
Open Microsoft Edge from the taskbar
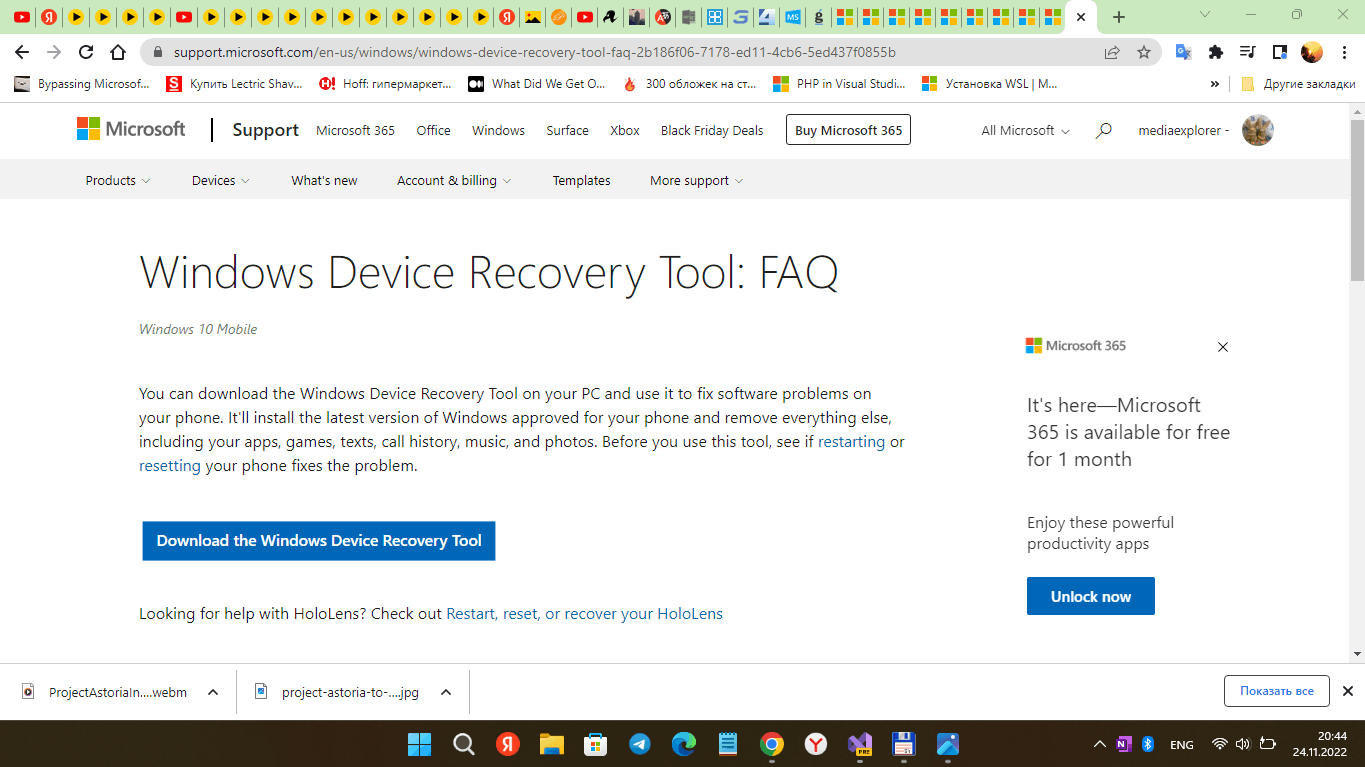click(684, 744)
